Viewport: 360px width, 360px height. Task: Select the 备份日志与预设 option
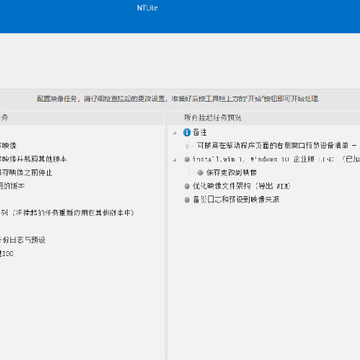click(x=23, y=240)
